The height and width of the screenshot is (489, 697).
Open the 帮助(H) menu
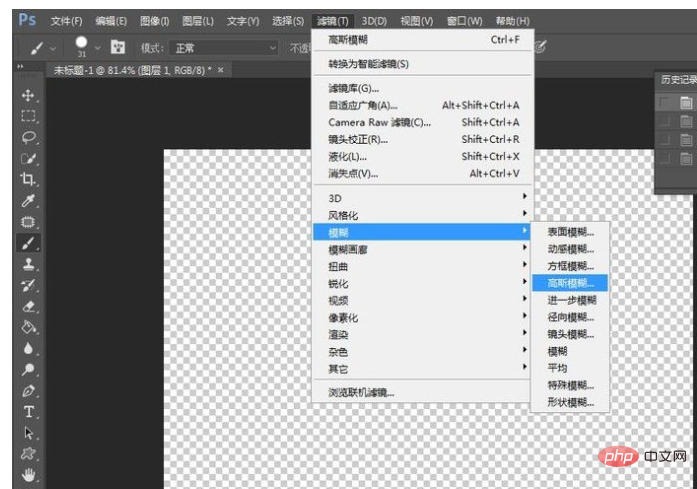click(x=512, y=21)
